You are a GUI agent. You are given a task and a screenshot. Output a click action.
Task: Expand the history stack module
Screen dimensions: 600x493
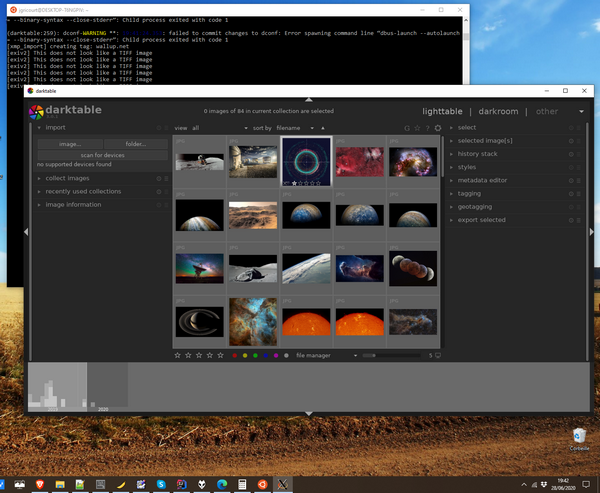pos(451,154)
